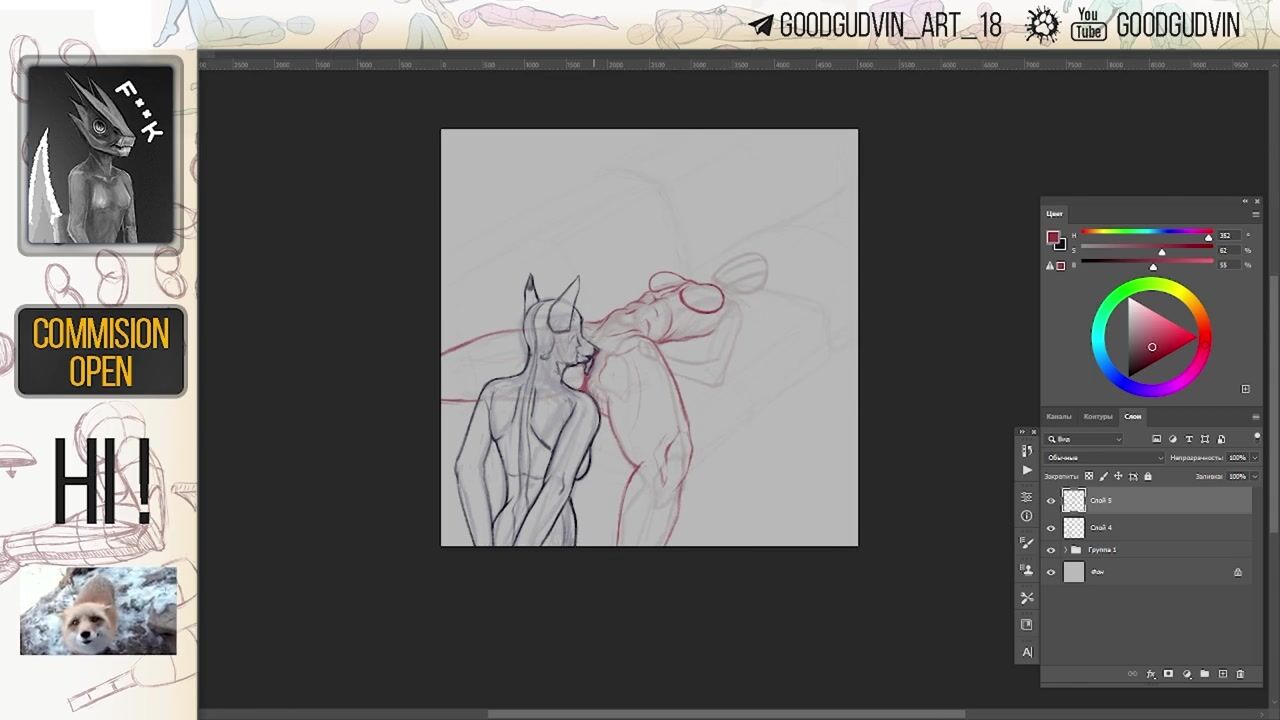The height and width of the screenshot is (720, 1280).
Task: Switch to the Каналы tab
Action: 1058,416
